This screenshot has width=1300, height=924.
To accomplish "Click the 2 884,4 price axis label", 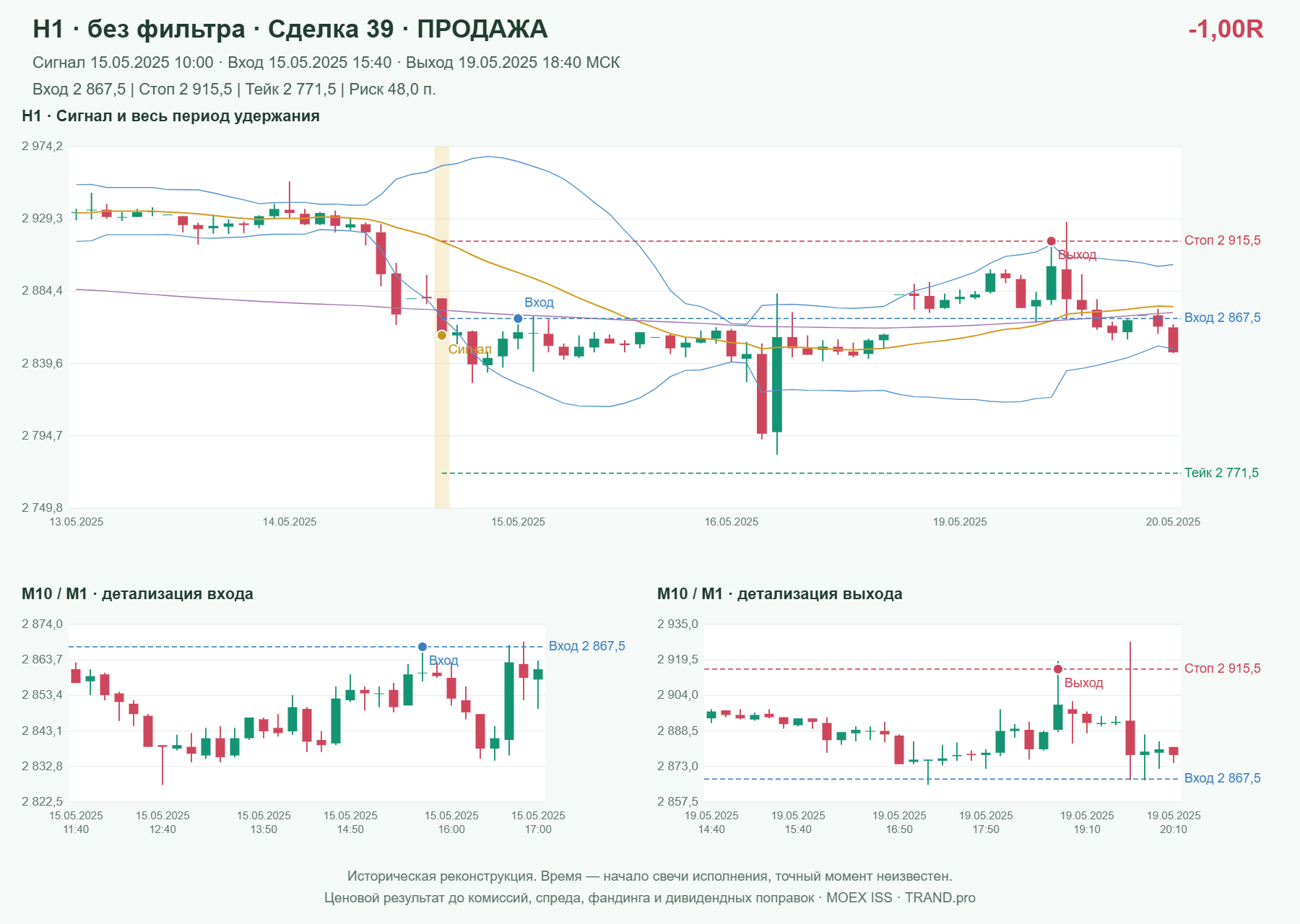I will click(42, 291).
